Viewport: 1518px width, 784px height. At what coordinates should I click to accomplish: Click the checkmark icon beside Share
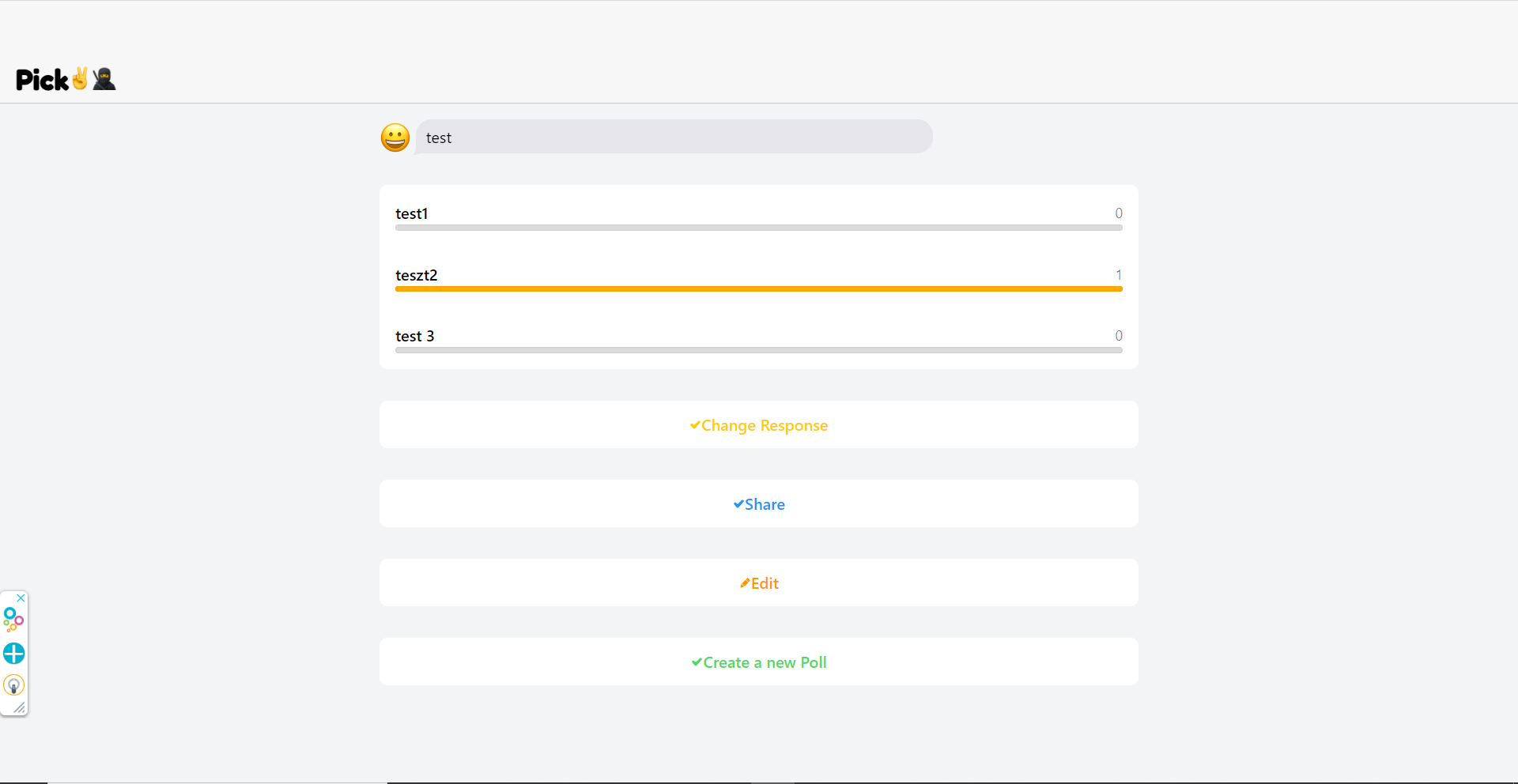pos(738,504)
